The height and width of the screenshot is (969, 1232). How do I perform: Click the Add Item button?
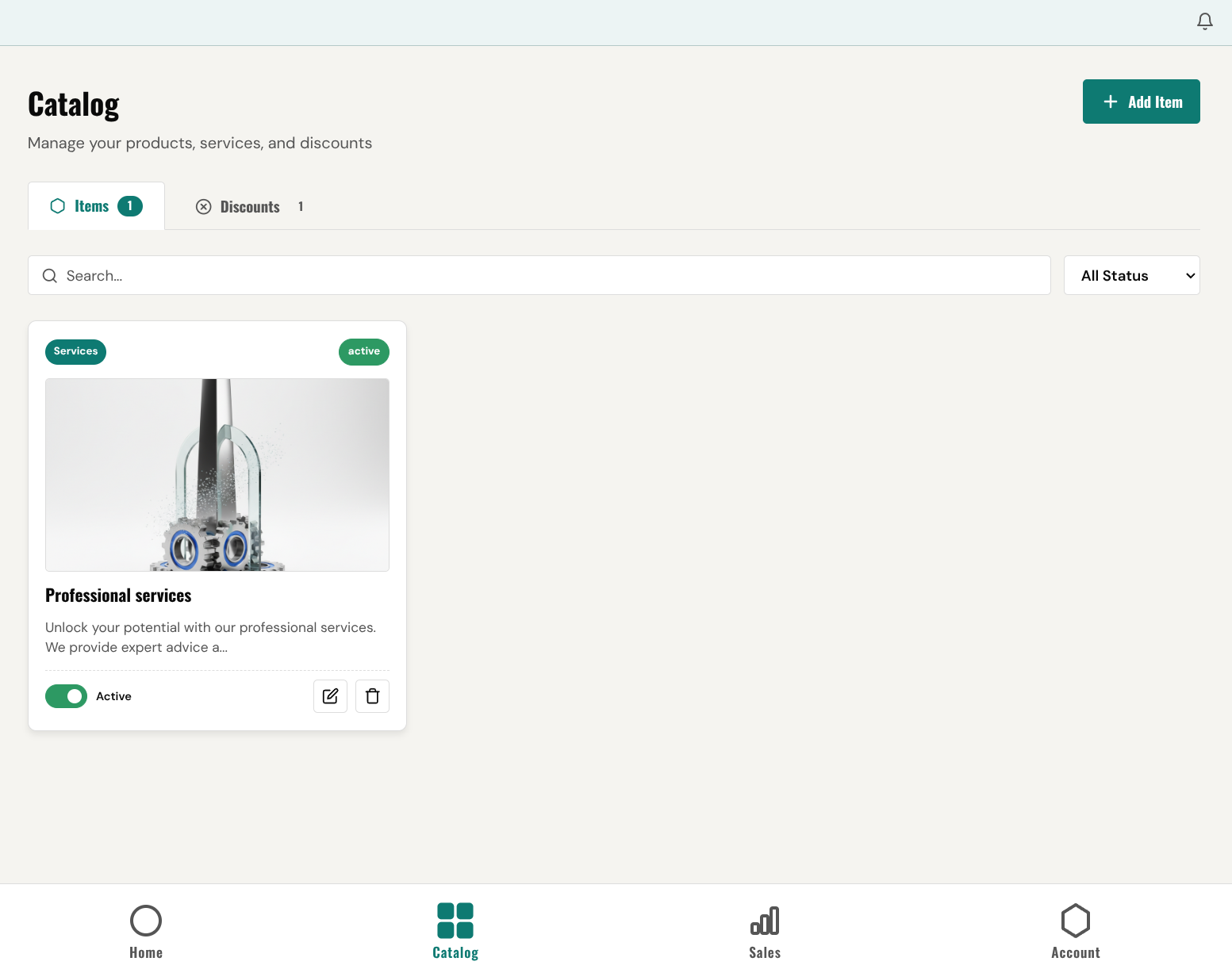click(1141, 101)
